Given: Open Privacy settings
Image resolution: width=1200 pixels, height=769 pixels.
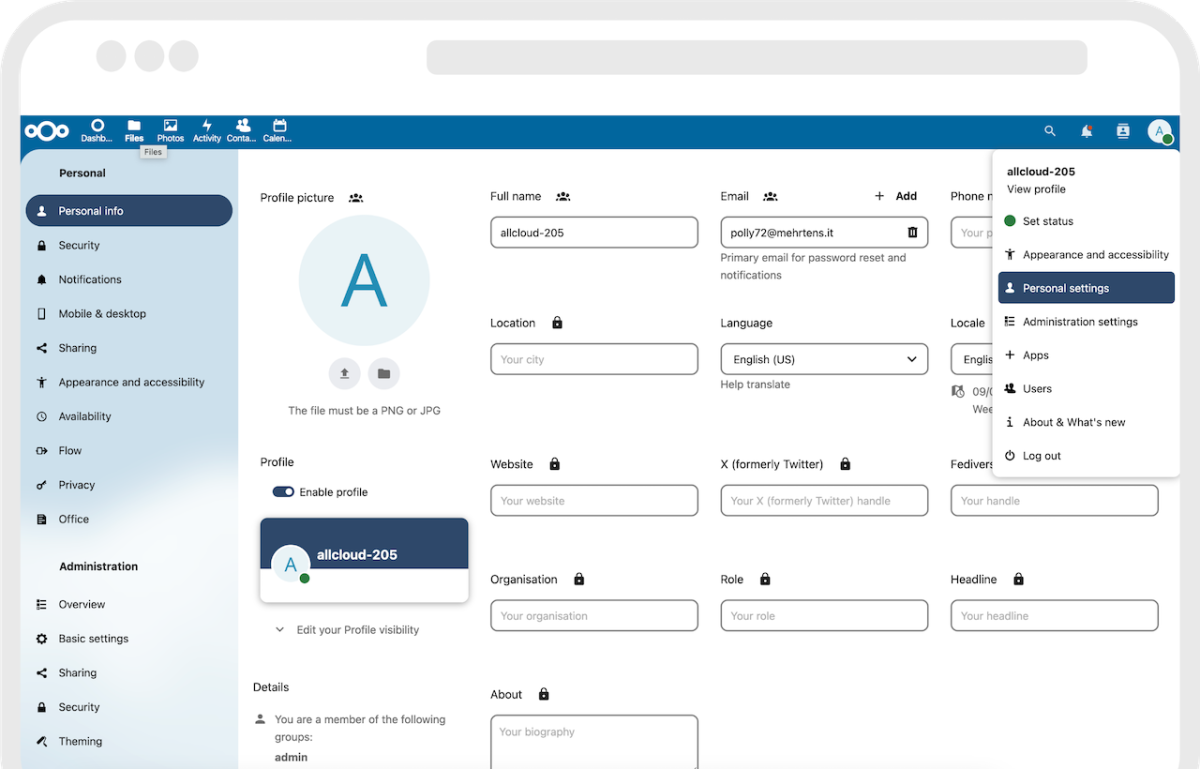Looking at the screenshot, I should coord(129,485).
